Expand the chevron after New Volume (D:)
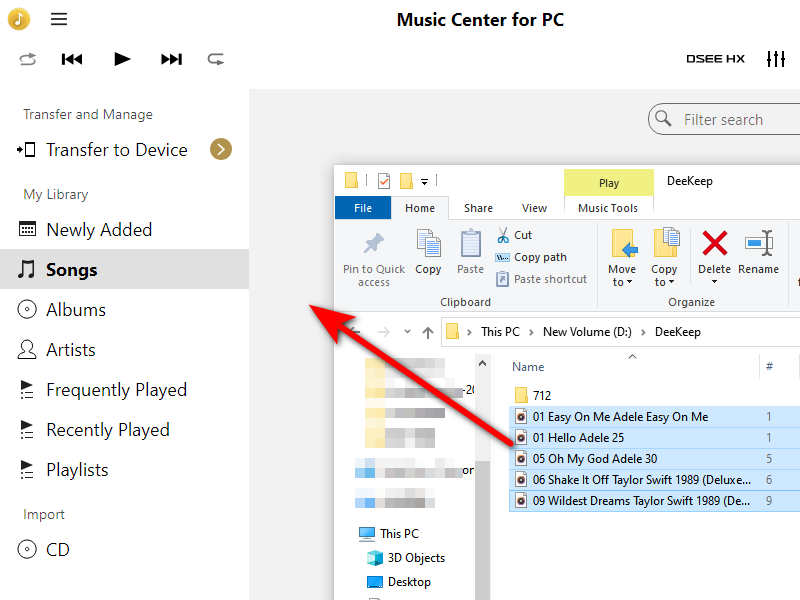Screen dimensions: 800x600 pyautogui.click(x=643, y=332)
